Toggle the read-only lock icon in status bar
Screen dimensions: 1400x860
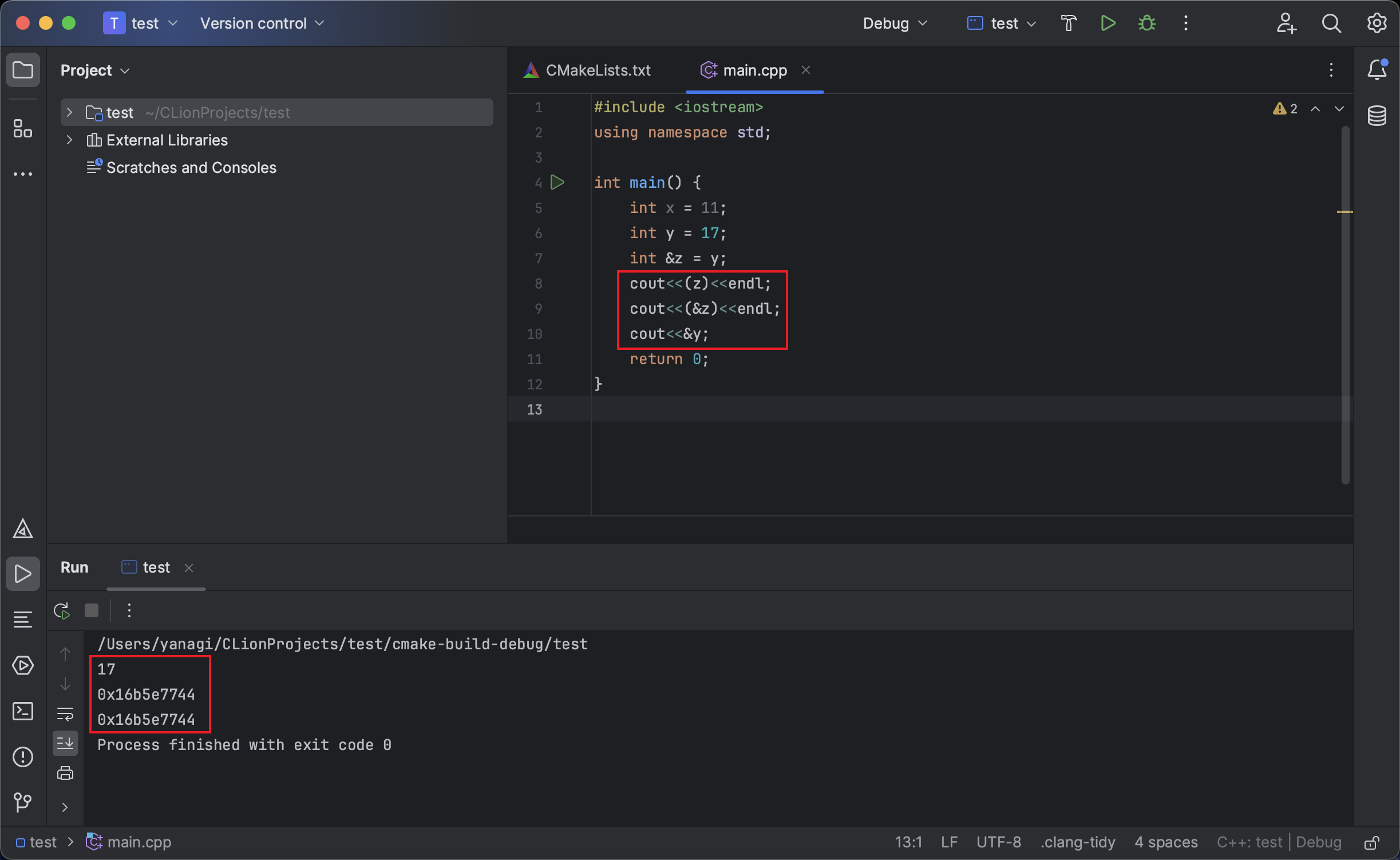pos(1371,842)
